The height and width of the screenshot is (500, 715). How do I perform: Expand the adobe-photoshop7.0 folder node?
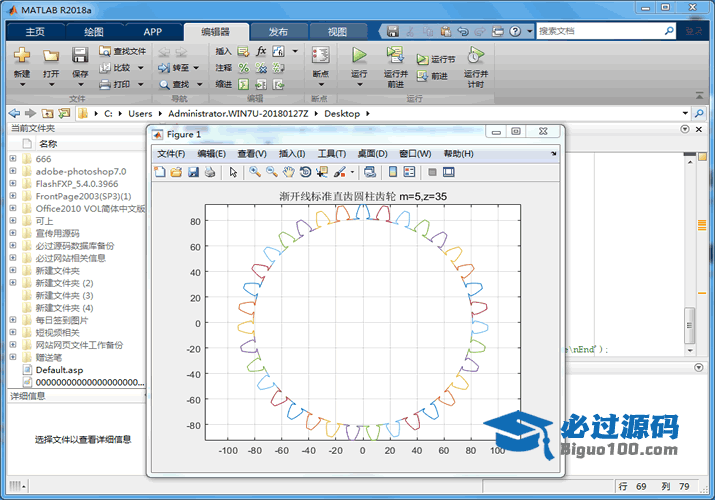pyautogui.click(x=13, y=171)
